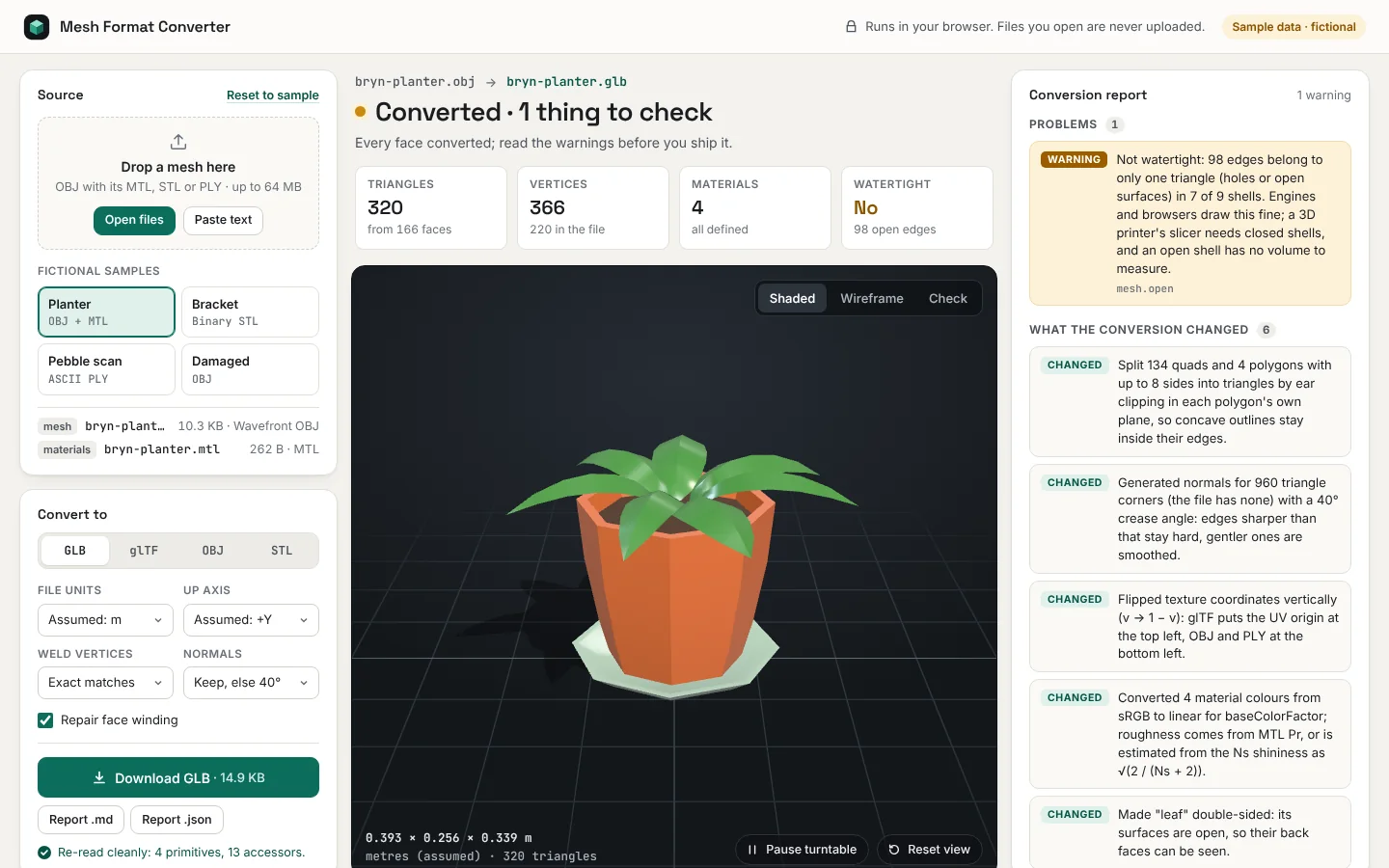Load the Pebble scan ASCII PLY sample

tap(106, 369)
